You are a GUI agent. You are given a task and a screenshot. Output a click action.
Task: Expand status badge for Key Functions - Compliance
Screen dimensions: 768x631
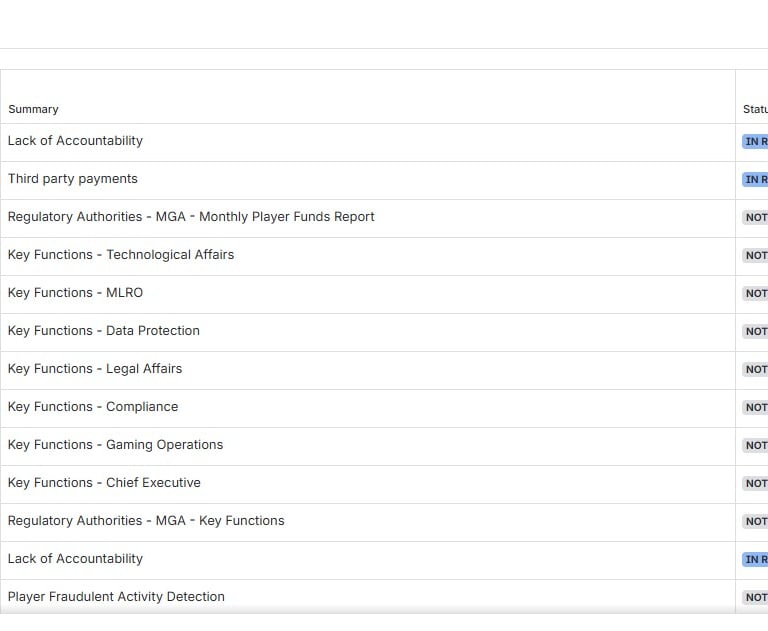click(755, 408)
